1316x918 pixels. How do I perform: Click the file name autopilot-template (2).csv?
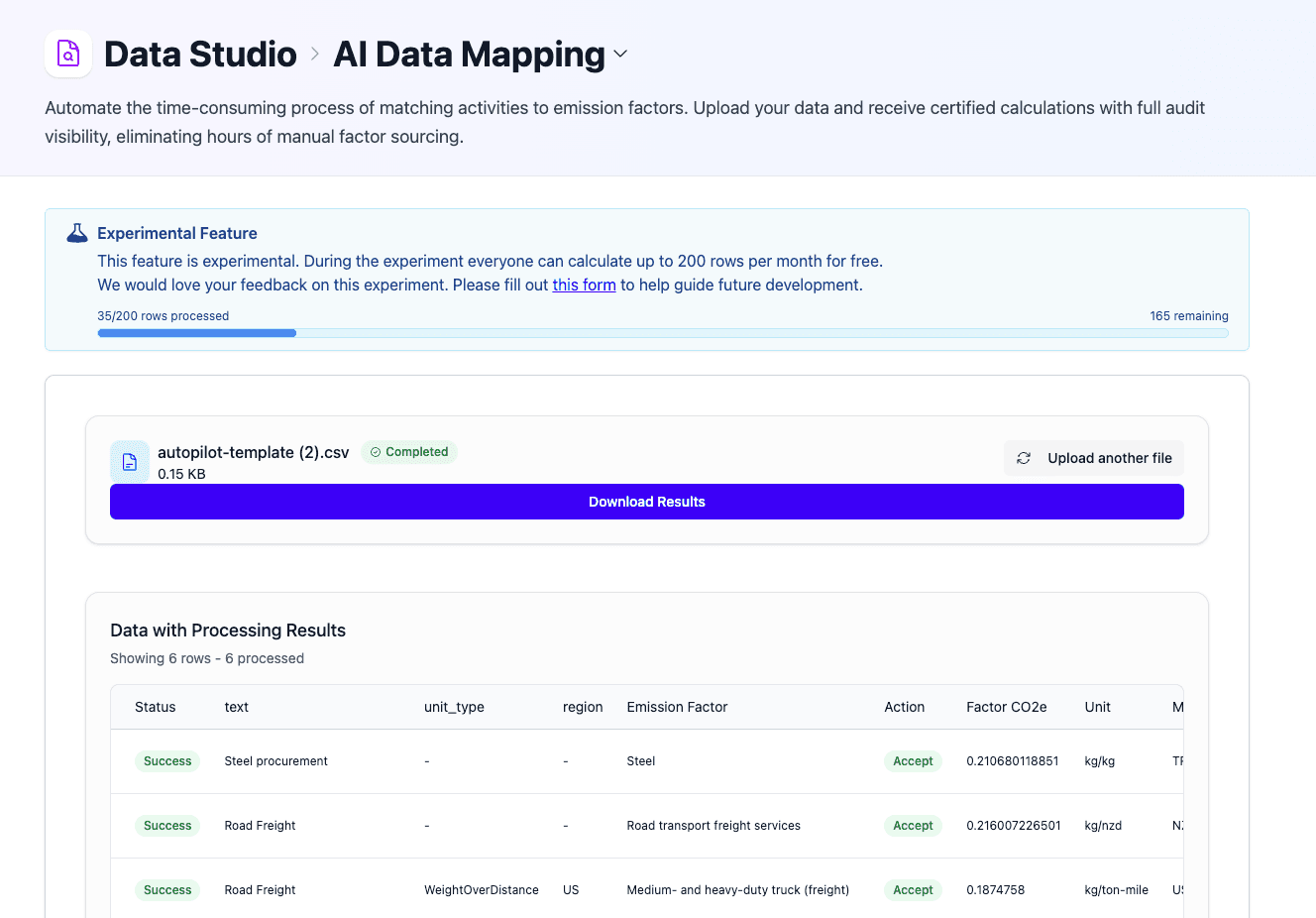point(254,452)
